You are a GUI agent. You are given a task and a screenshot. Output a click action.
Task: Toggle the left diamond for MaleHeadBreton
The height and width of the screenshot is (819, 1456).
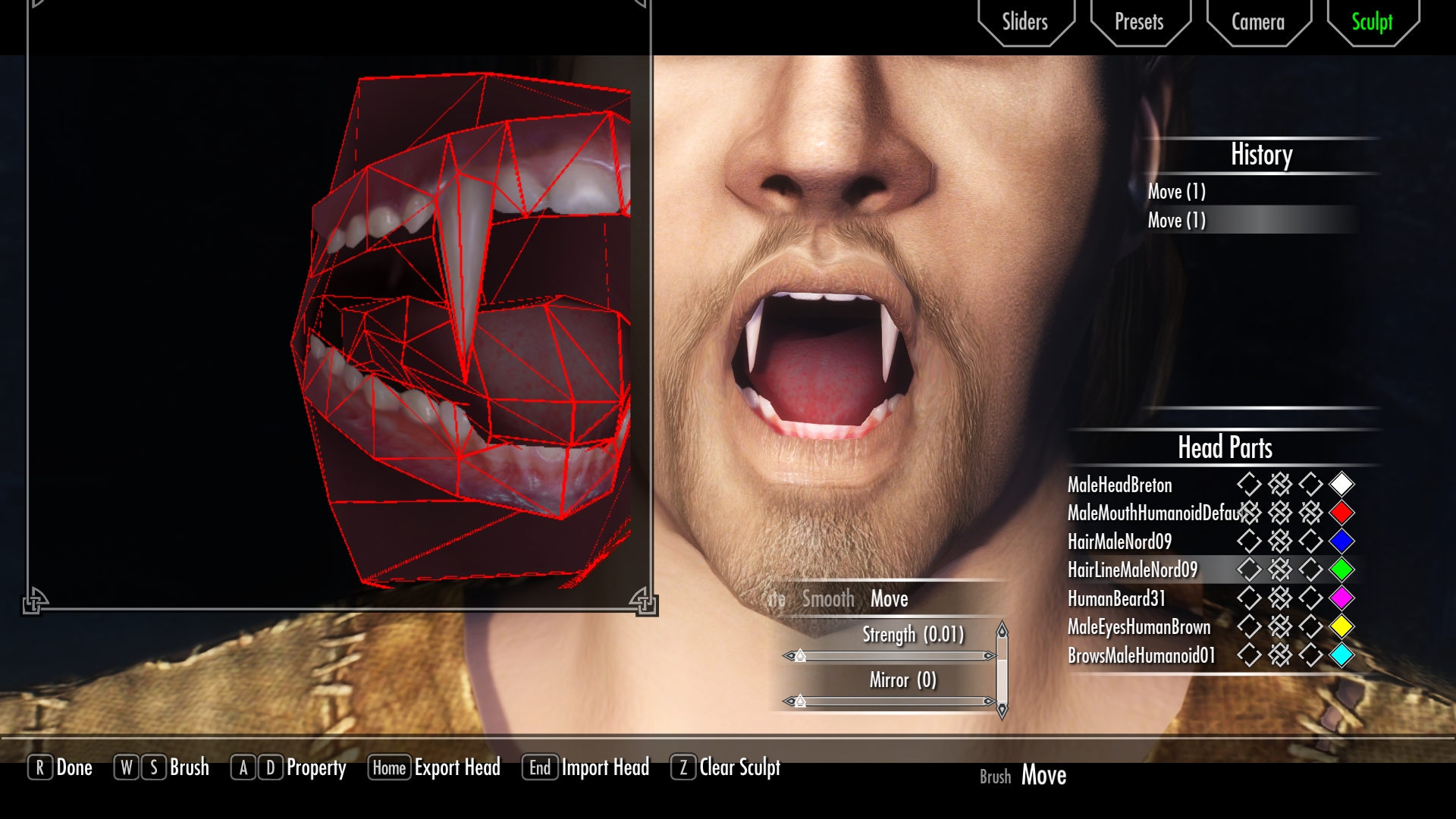[x=1249, y=485]
